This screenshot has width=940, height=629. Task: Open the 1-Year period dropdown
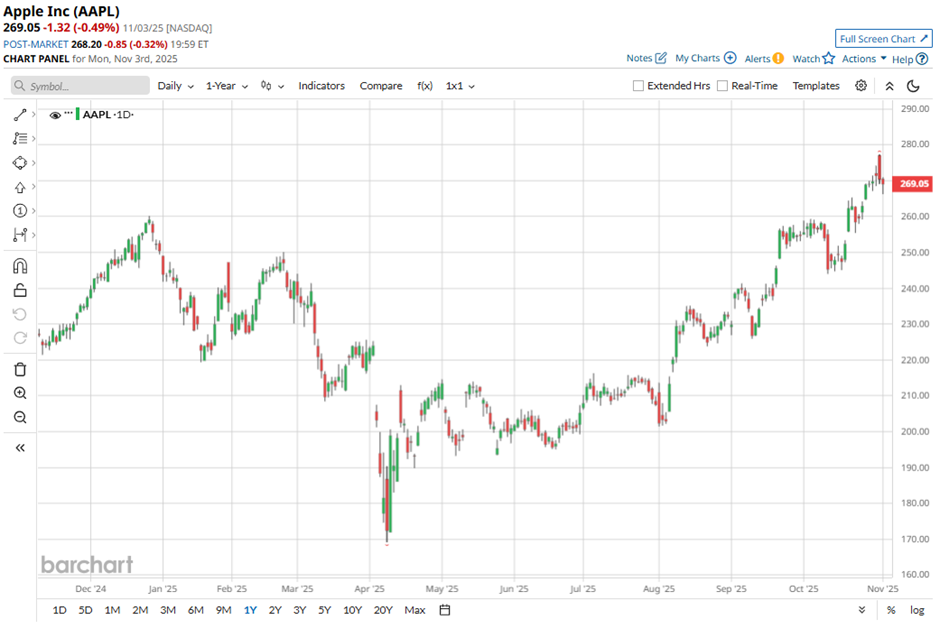pos(227,86)
